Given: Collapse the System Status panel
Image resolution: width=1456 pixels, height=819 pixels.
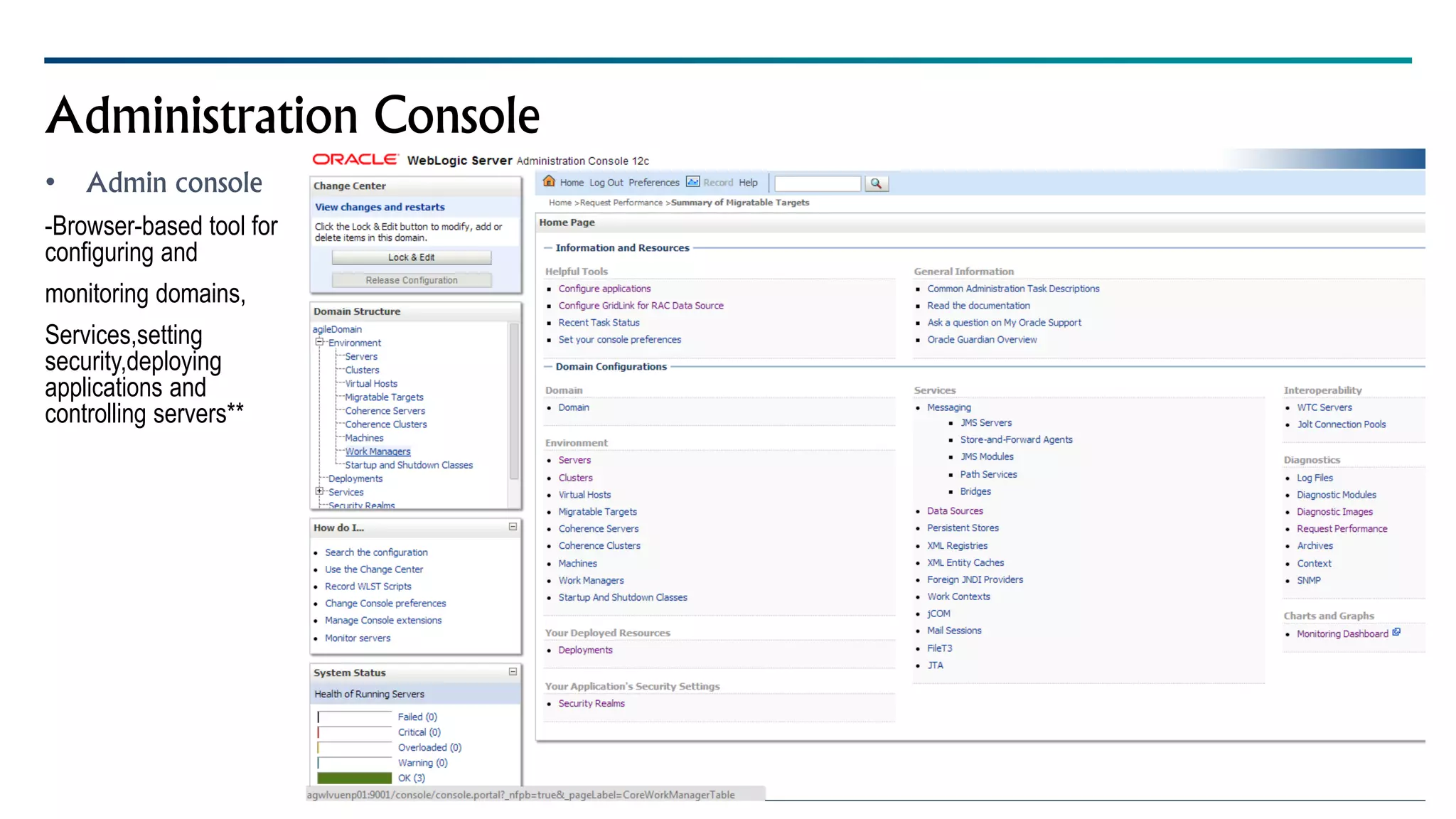Looking at the screenshot, I should pos(513,671).
